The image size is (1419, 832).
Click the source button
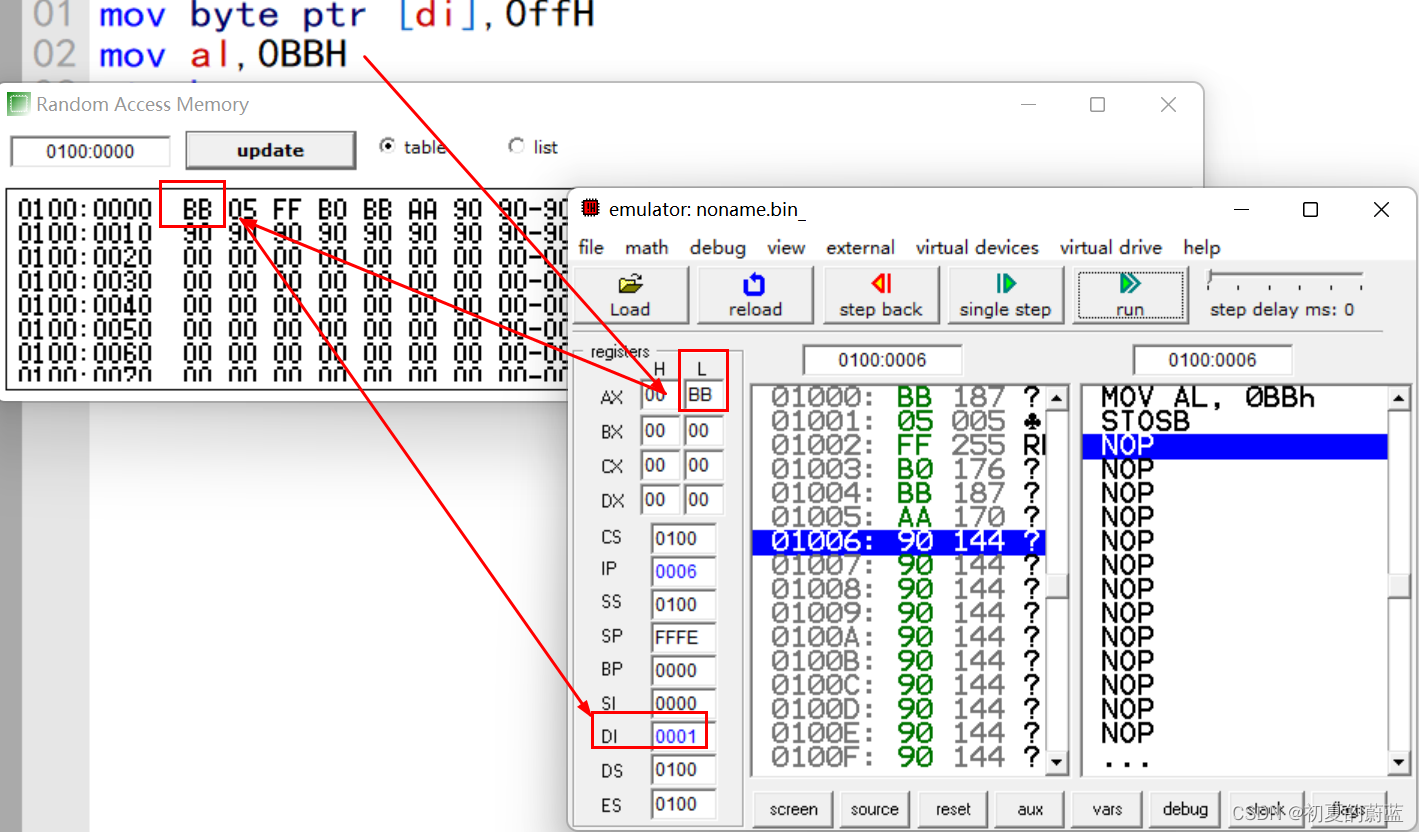[x=875, y=809]
